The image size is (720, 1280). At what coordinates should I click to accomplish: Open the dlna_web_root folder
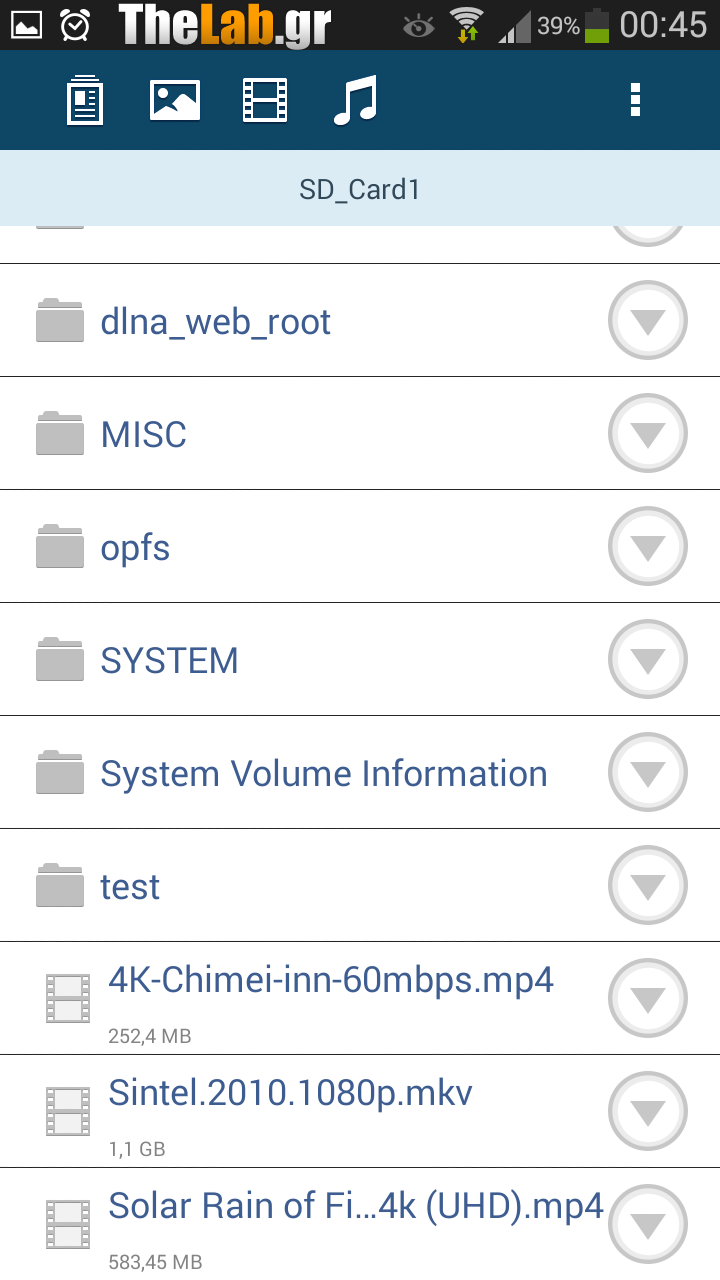click(215, 322)
